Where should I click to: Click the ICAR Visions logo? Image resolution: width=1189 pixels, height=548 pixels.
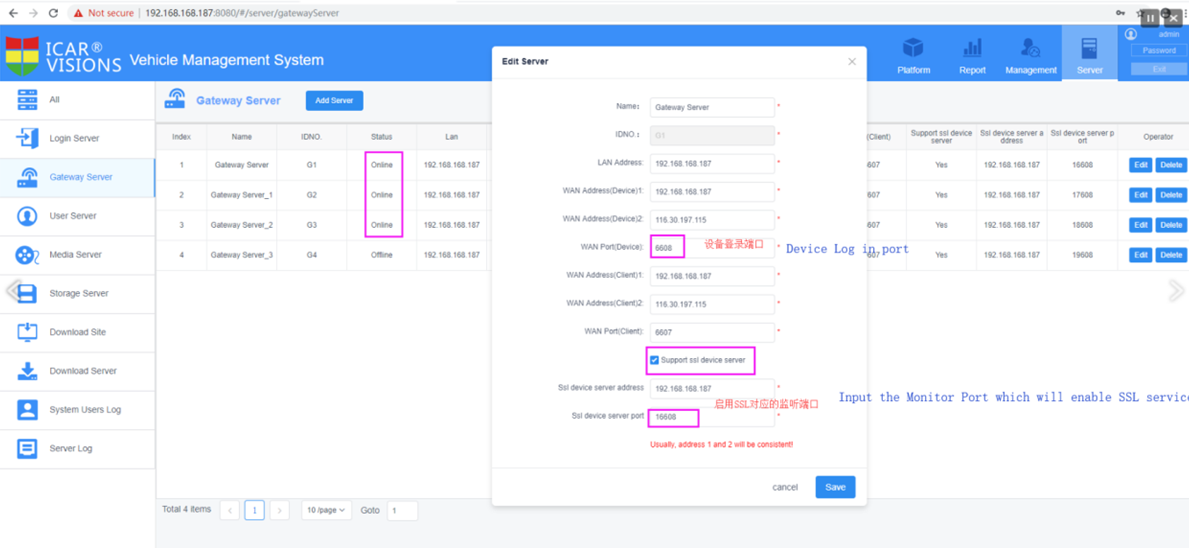click(x=64, y=55)
